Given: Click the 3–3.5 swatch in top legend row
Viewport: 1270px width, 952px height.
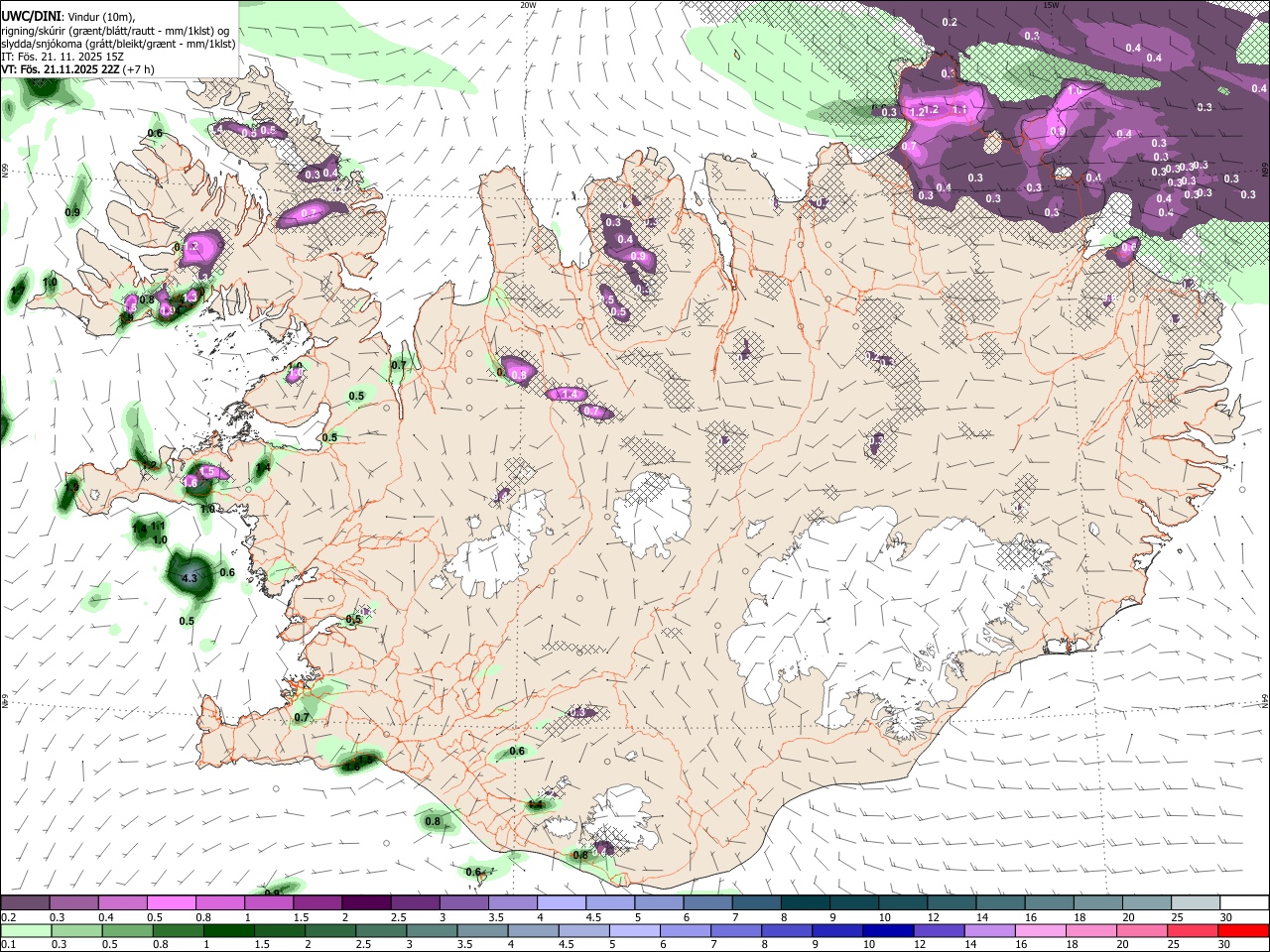Looking at the screenshot, I should click(464, 903).
